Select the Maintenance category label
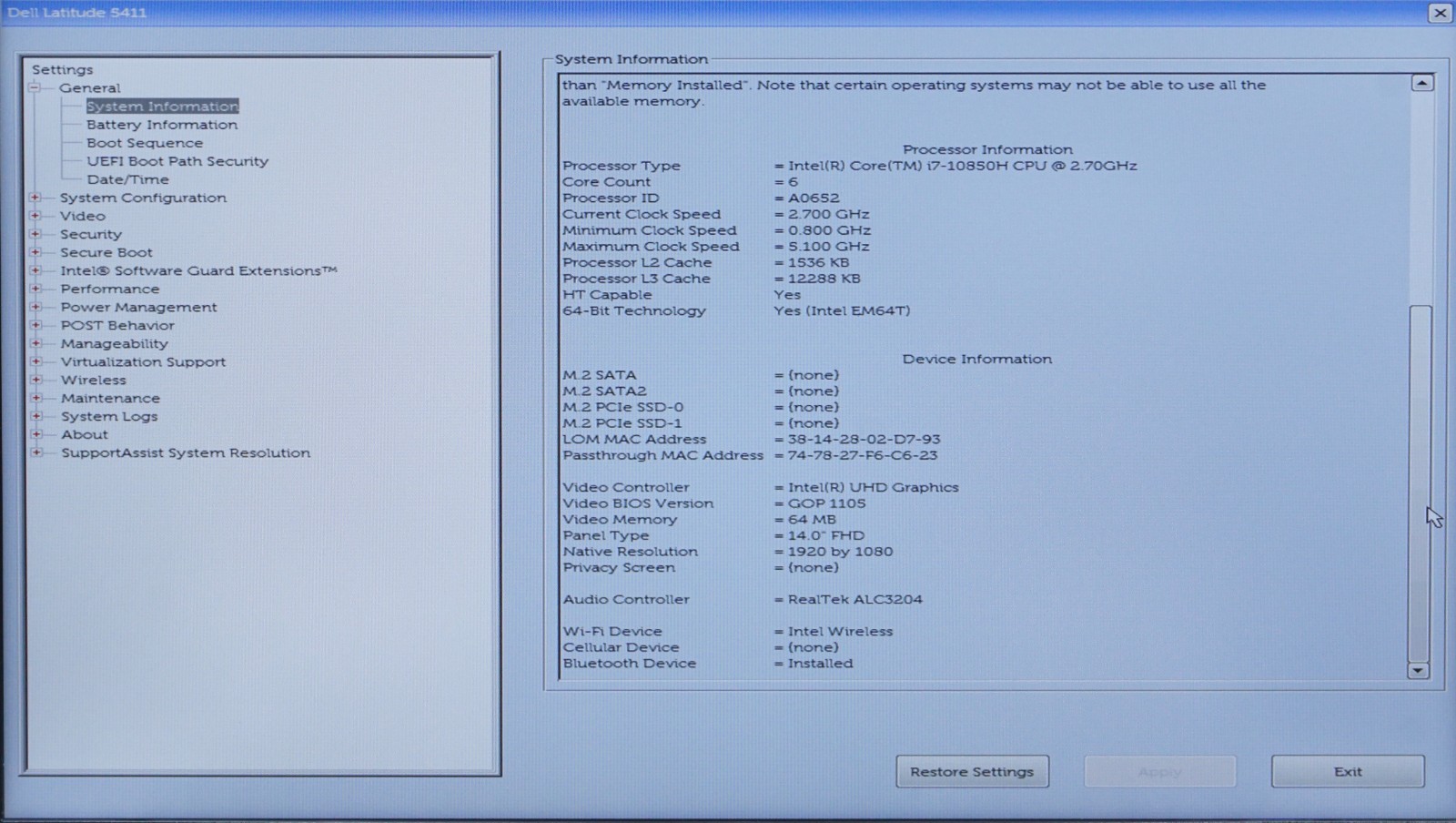This screenshot has height=823, width=1456. pyautogui.click(x=110, y=398)
